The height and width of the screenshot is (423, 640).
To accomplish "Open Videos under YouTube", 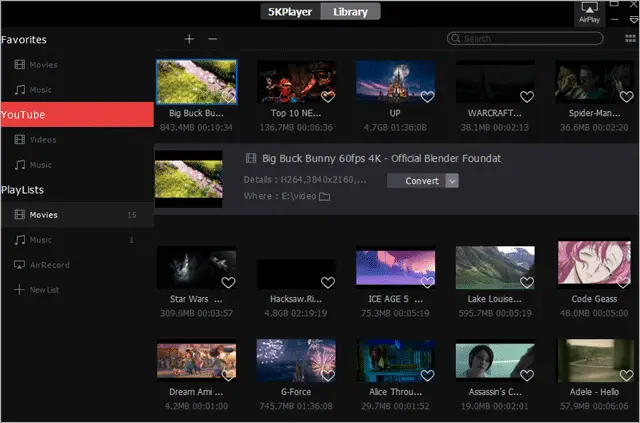I will click(x=77, y=140).
